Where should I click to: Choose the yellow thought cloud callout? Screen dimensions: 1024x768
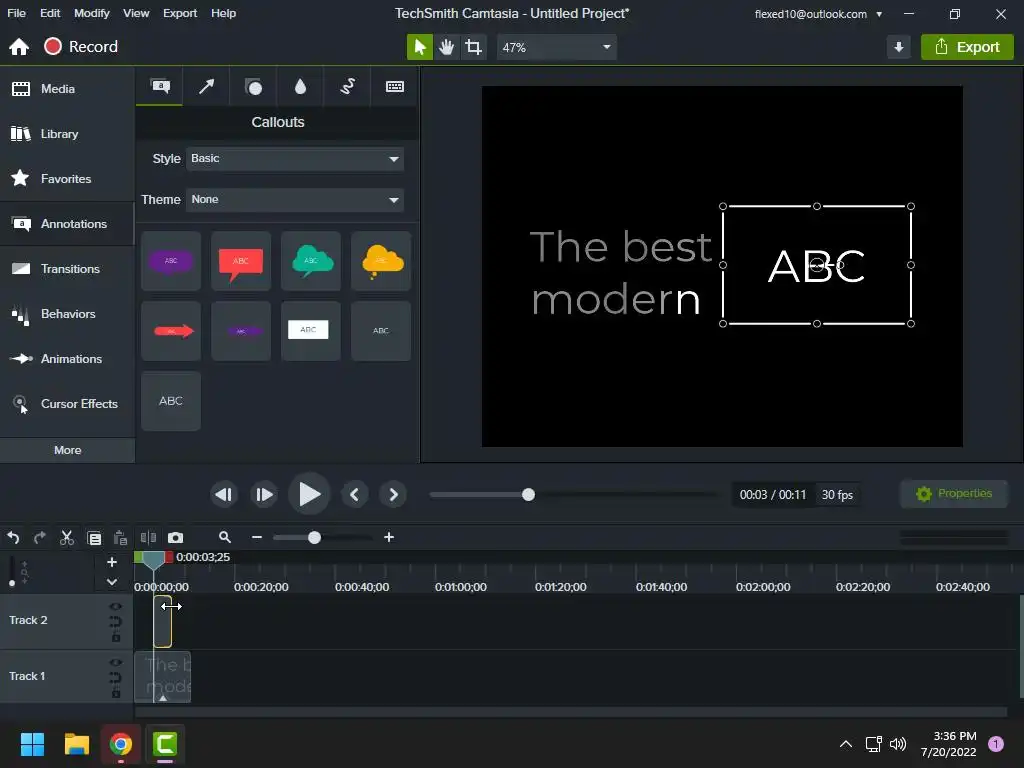click(381, 261)
